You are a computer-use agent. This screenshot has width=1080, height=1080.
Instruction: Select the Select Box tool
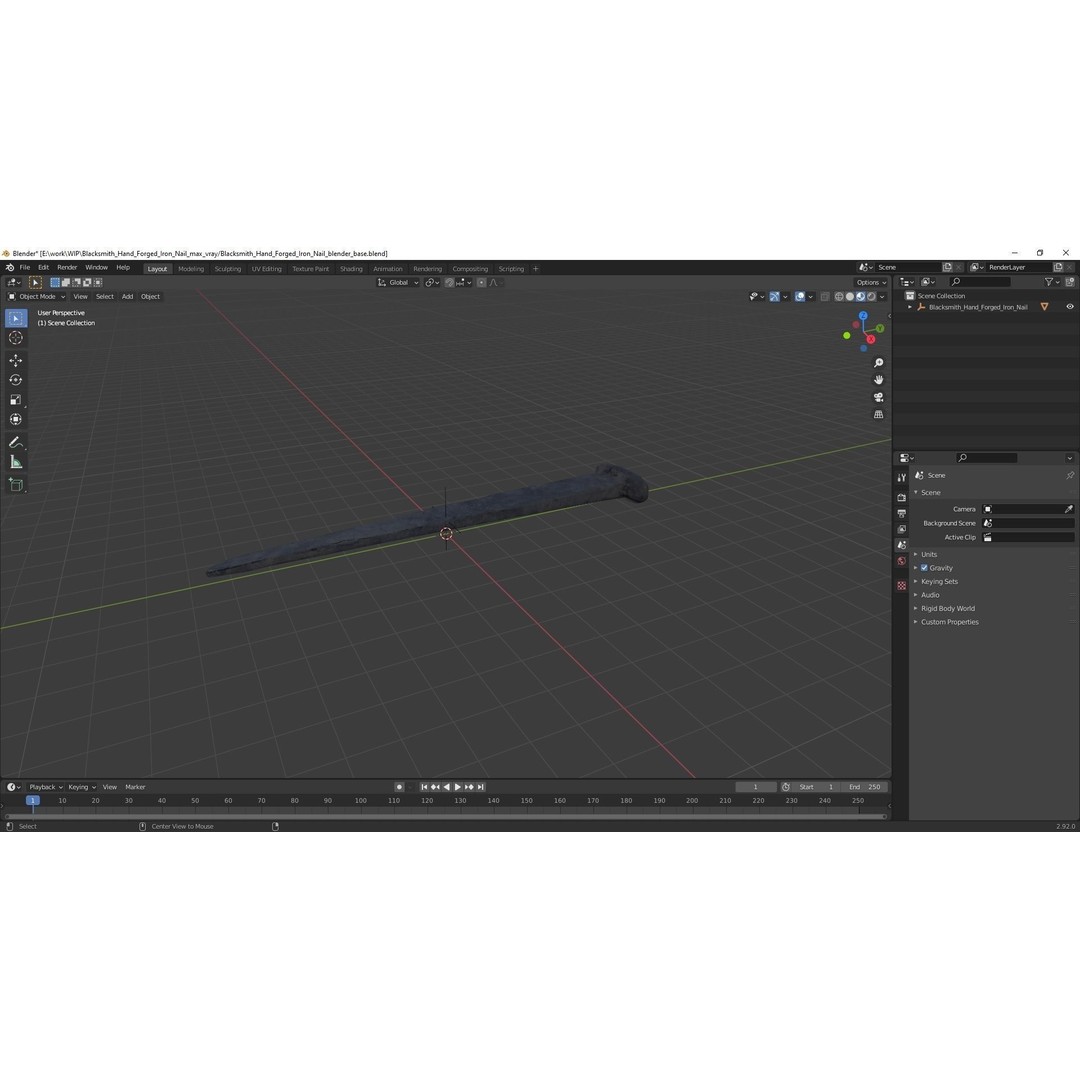pos(16,318)
